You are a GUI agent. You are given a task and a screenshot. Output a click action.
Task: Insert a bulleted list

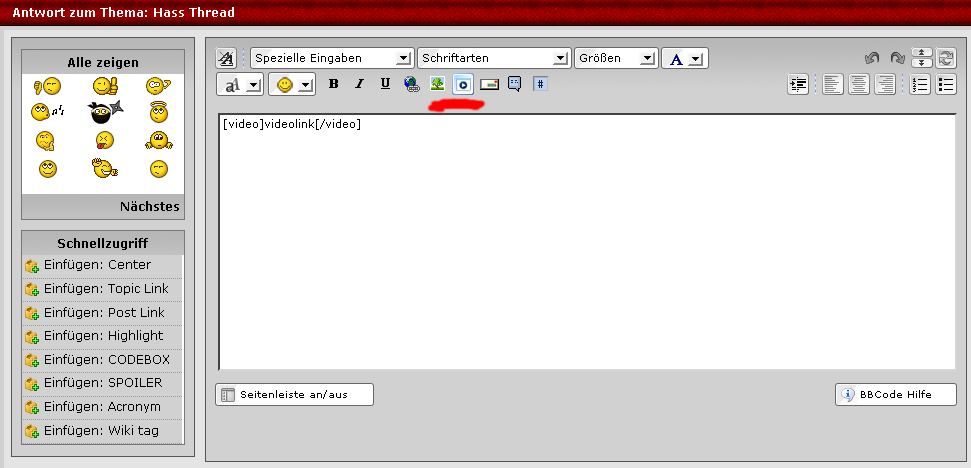click(x=946, y=84)
